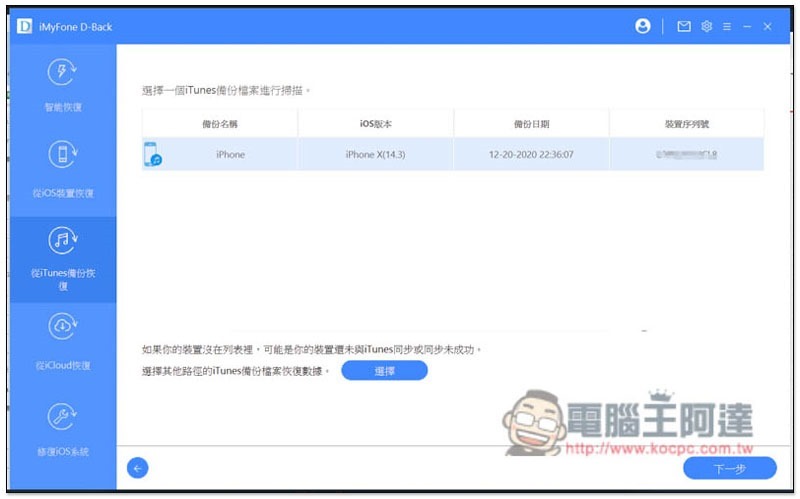Click the 選擇 button to browse backup path

(x=384, y=371)
